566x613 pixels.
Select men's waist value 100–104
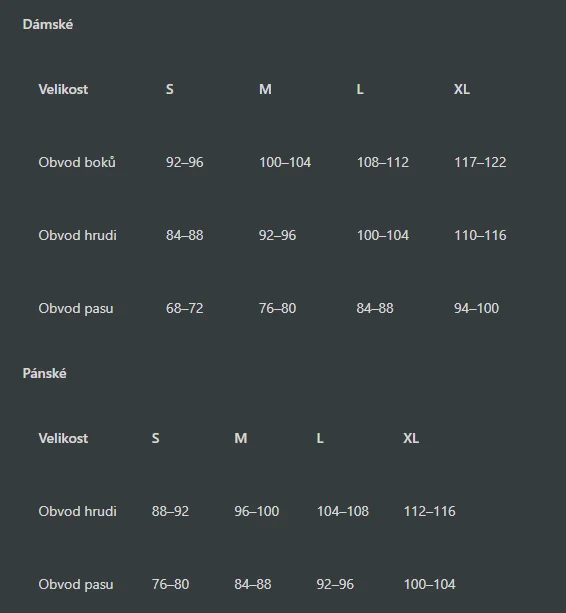click(430, 584)
